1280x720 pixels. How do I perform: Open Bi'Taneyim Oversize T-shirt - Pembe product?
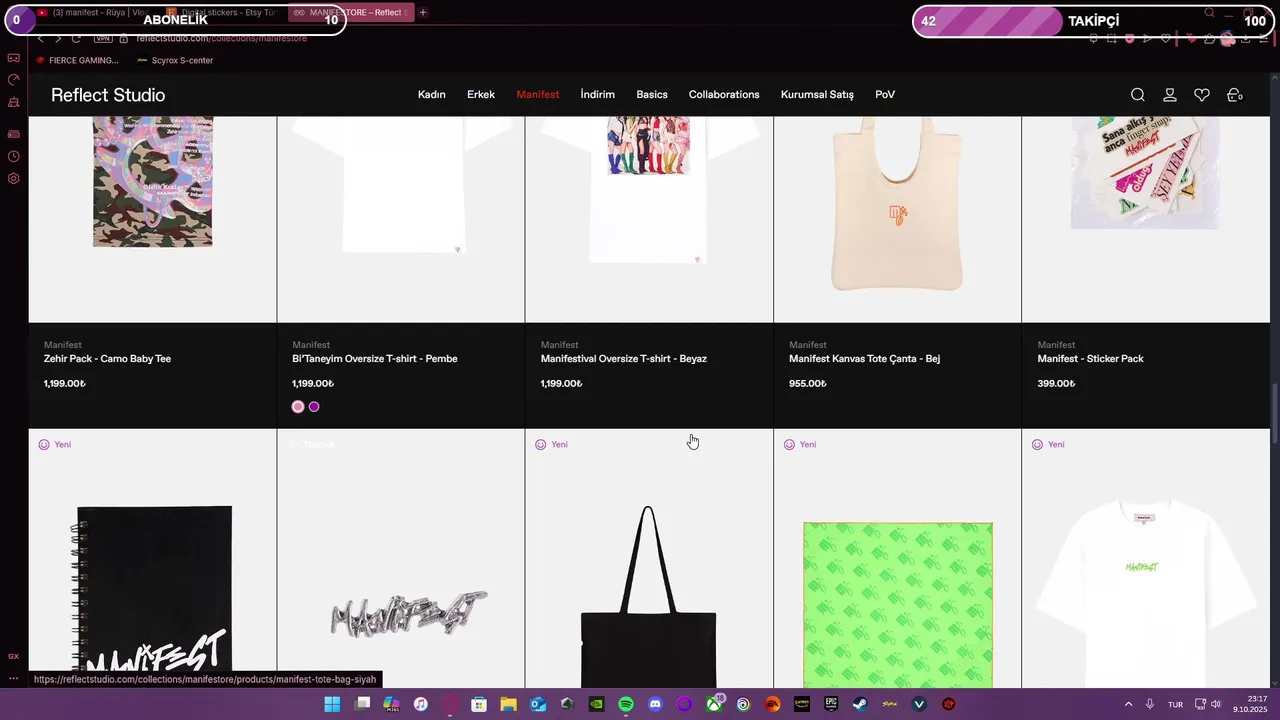(375, 359)
